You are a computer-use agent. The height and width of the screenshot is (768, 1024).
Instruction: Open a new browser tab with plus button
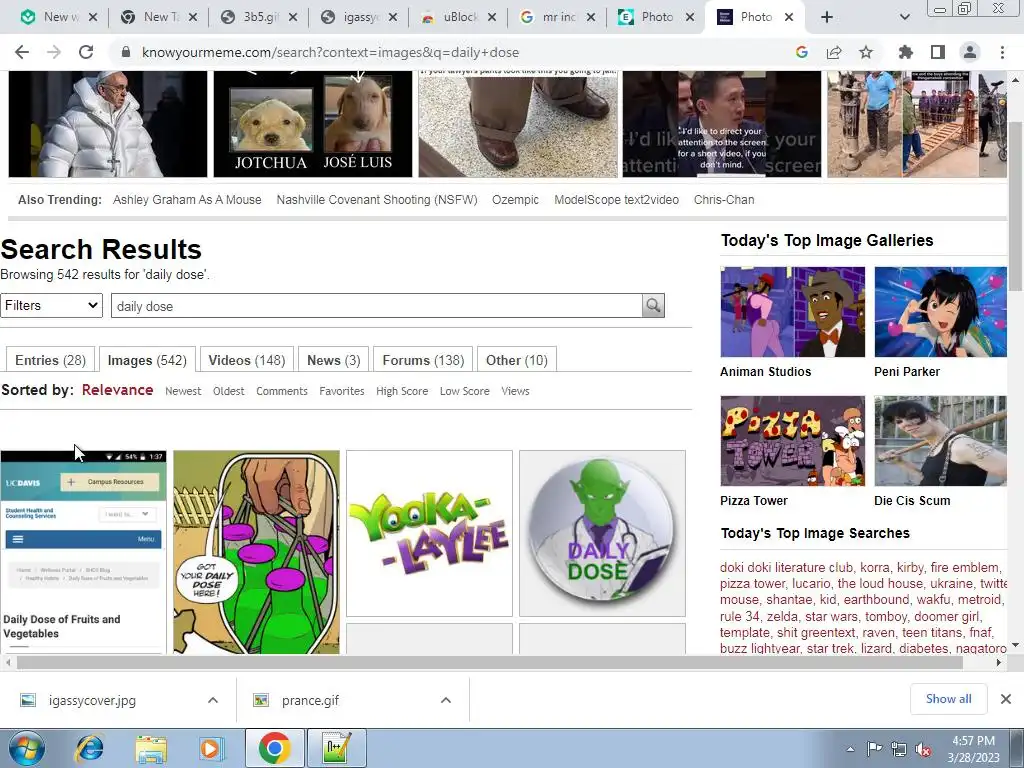(x=827, y=18)
